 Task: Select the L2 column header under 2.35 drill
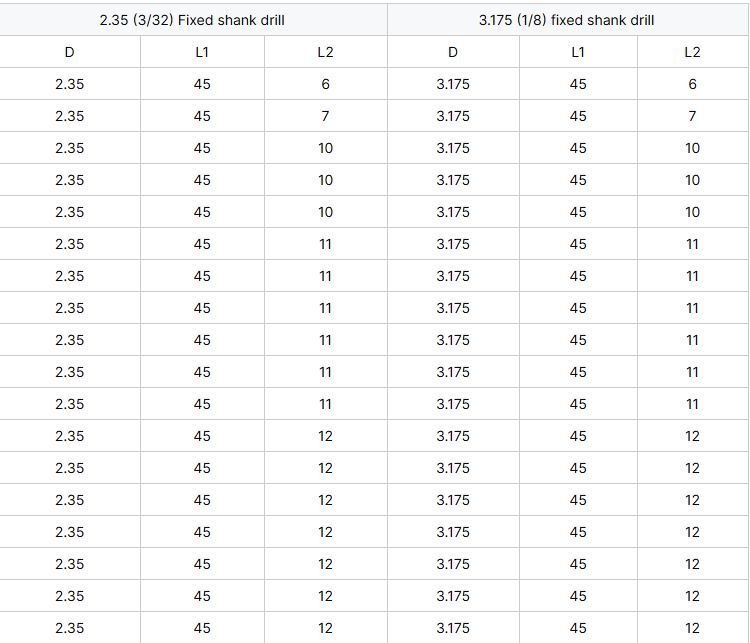click(325, 52)
